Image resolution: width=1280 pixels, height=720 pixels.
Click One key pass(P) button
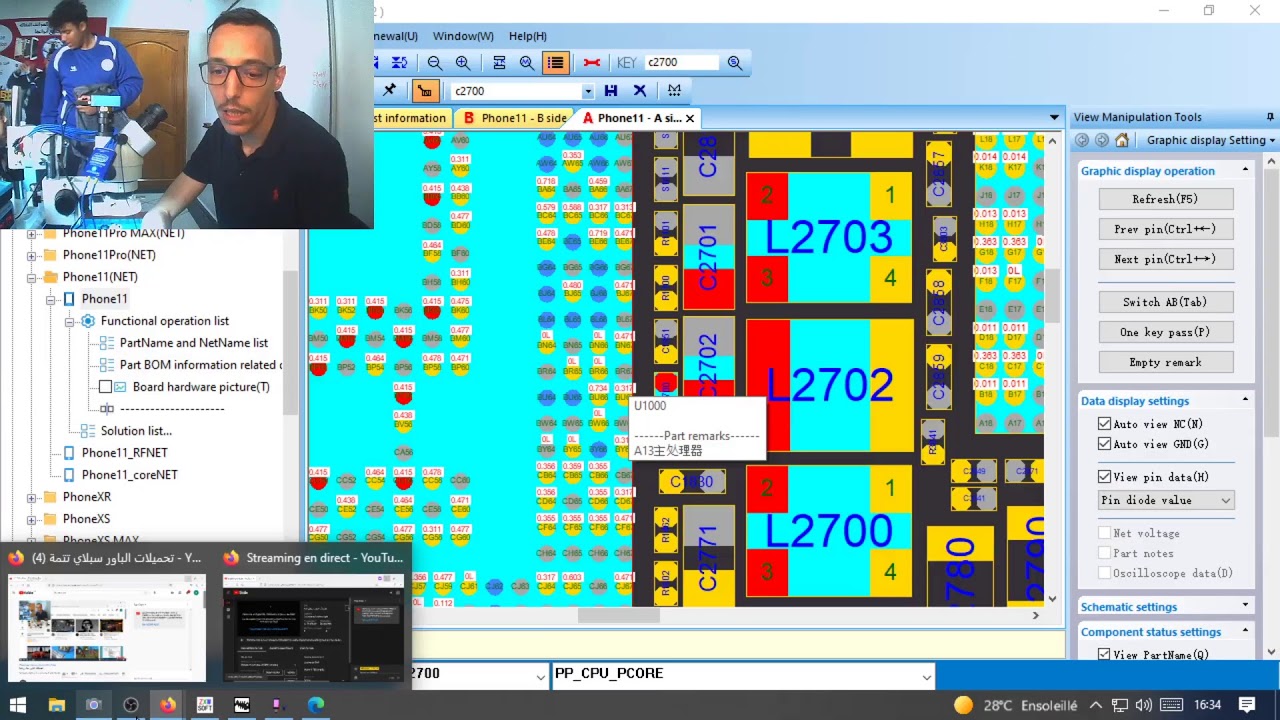click(1165, 332)
